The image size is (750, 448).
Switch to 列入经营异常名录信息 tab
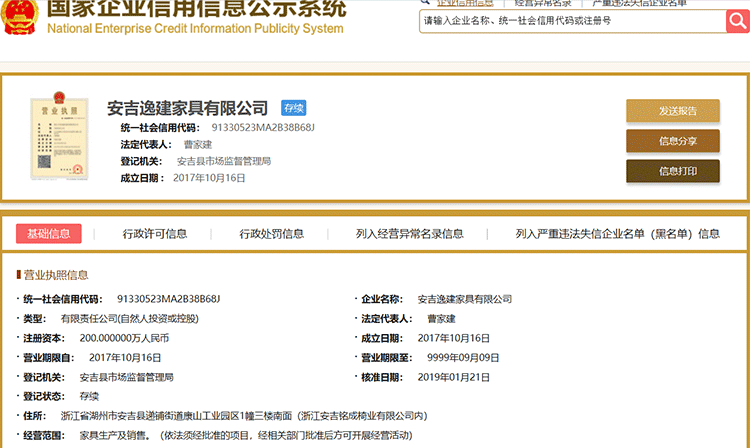point(409,234)
